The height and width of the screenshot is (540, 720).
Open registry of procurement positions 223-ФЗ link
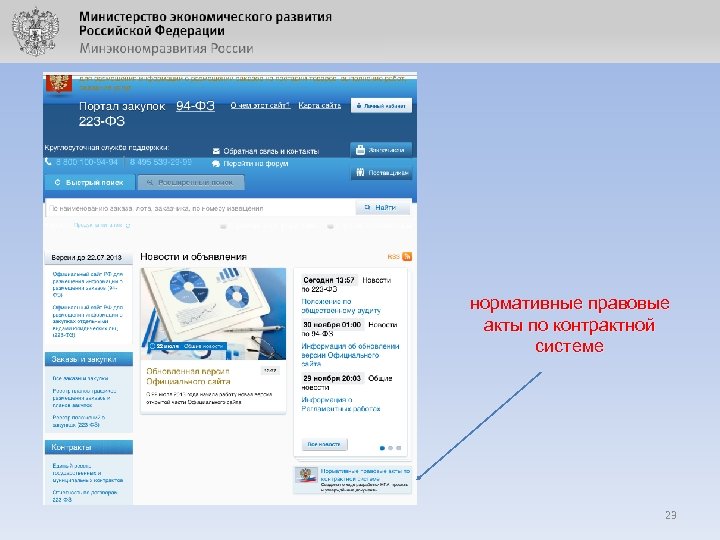click(79, 421)
